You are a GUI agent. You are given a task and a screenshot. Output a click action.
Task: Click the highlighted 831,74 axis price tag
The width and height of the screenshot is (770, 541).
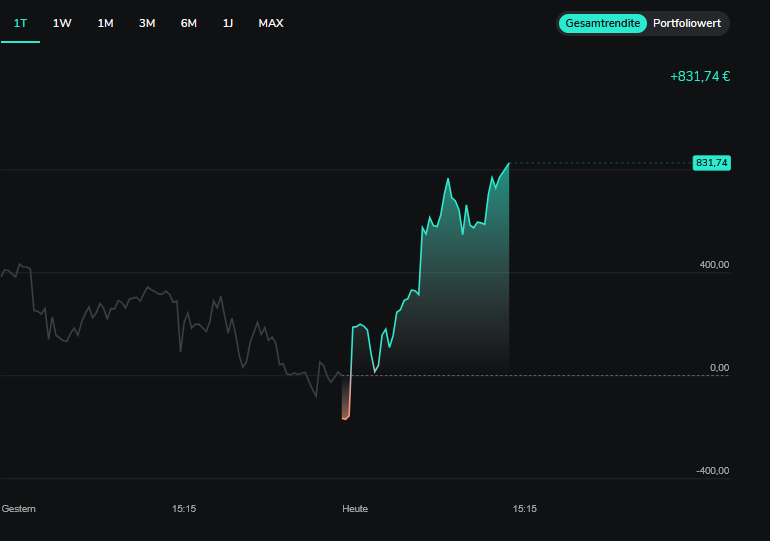point(712,163)
